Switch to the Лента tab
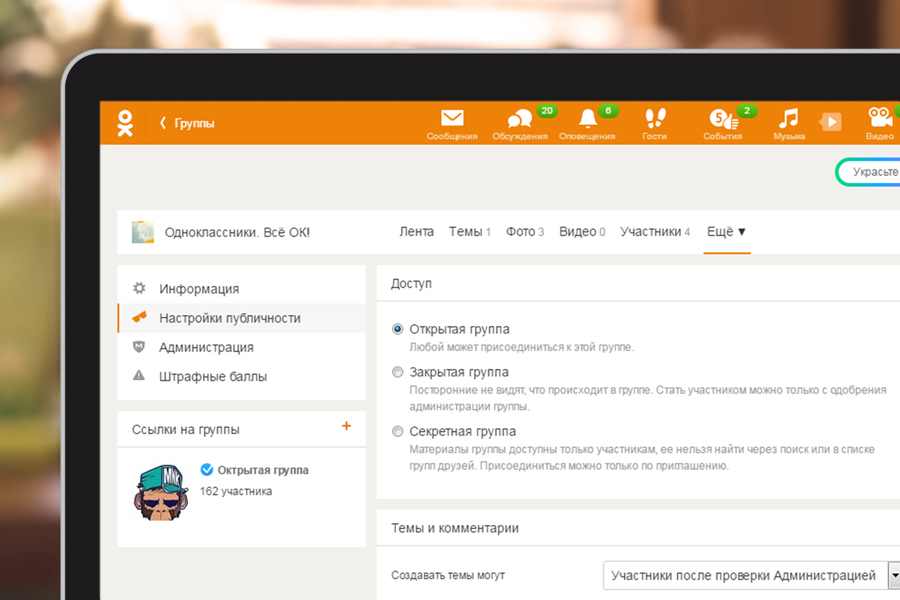 point(416,232)
